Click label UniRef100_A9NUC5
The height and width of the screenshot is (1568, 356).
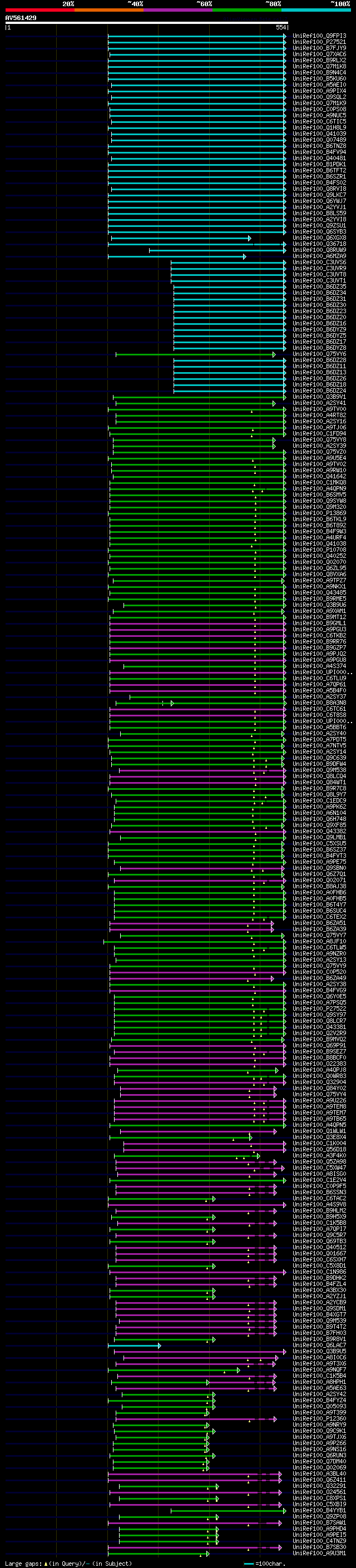click(x=319, y=115)
